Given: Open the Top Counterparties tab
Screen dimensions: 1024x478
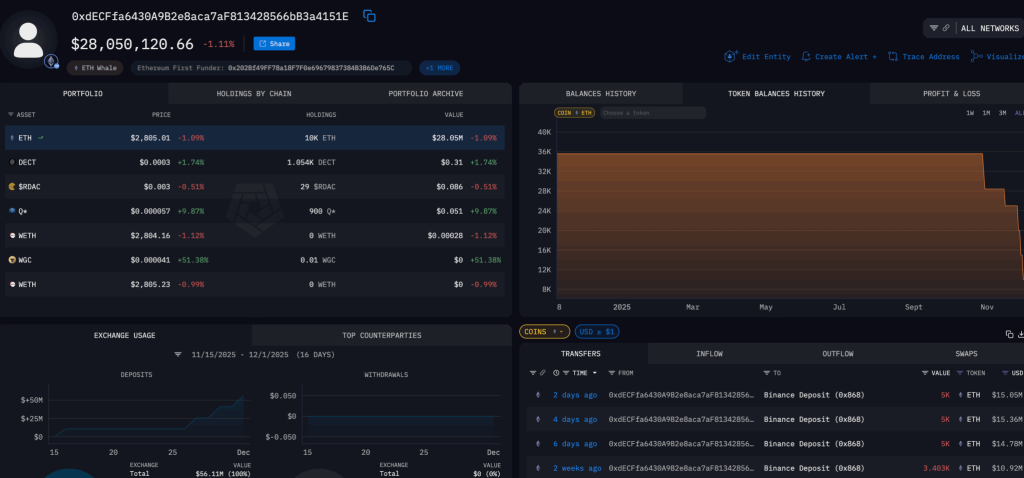Looking at the screenshot, I should [382, 336].
